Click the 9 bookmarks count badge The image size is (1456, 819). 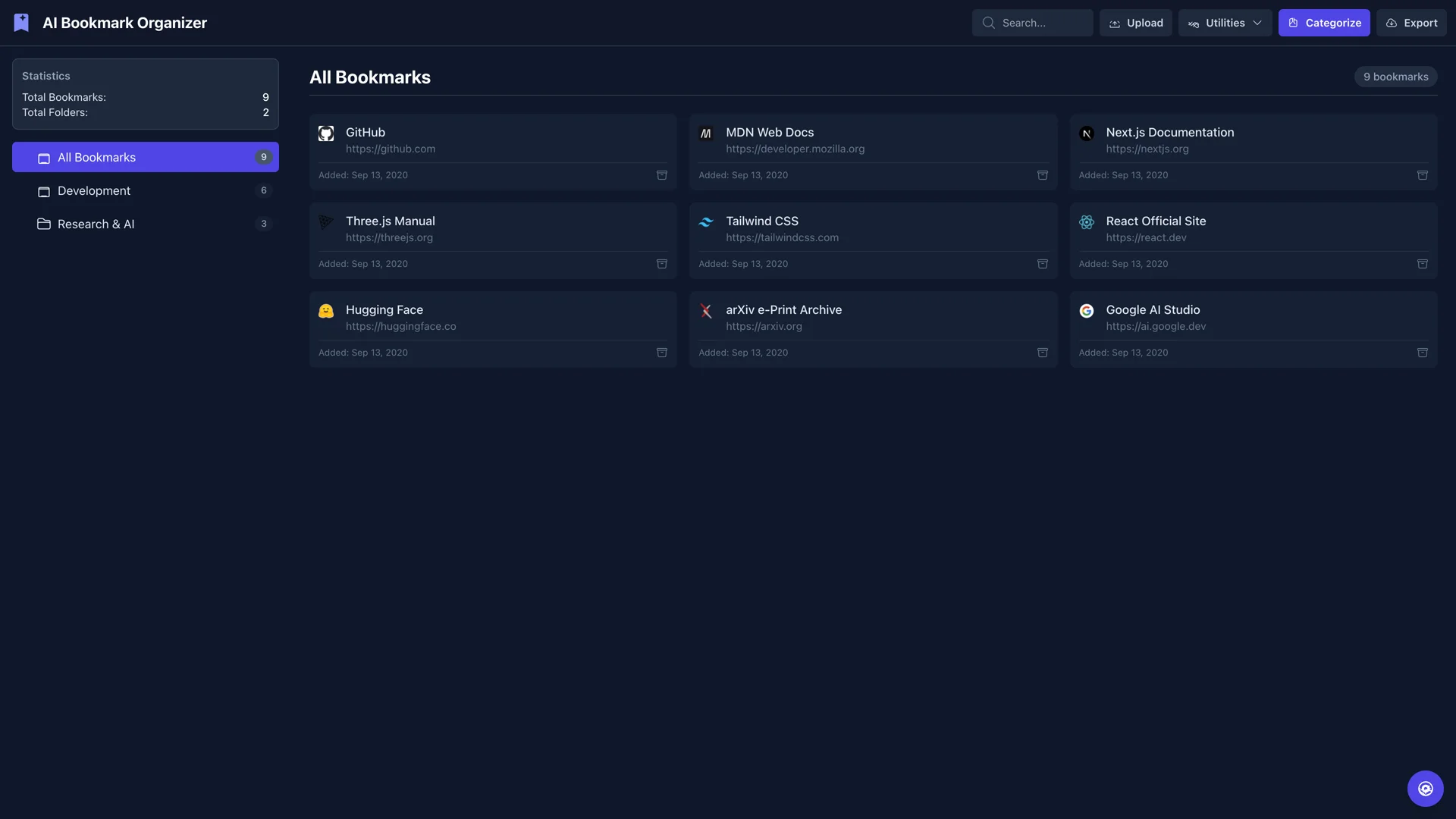(1395, 77)
